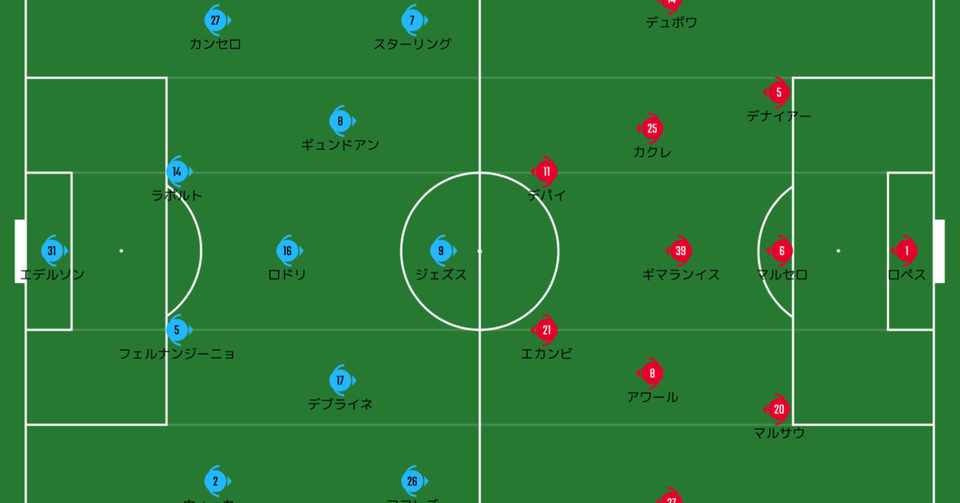Select blue marker 8 ギュンドアン
960x503 pixels.
pyautogui.click(x=341, y=121)
